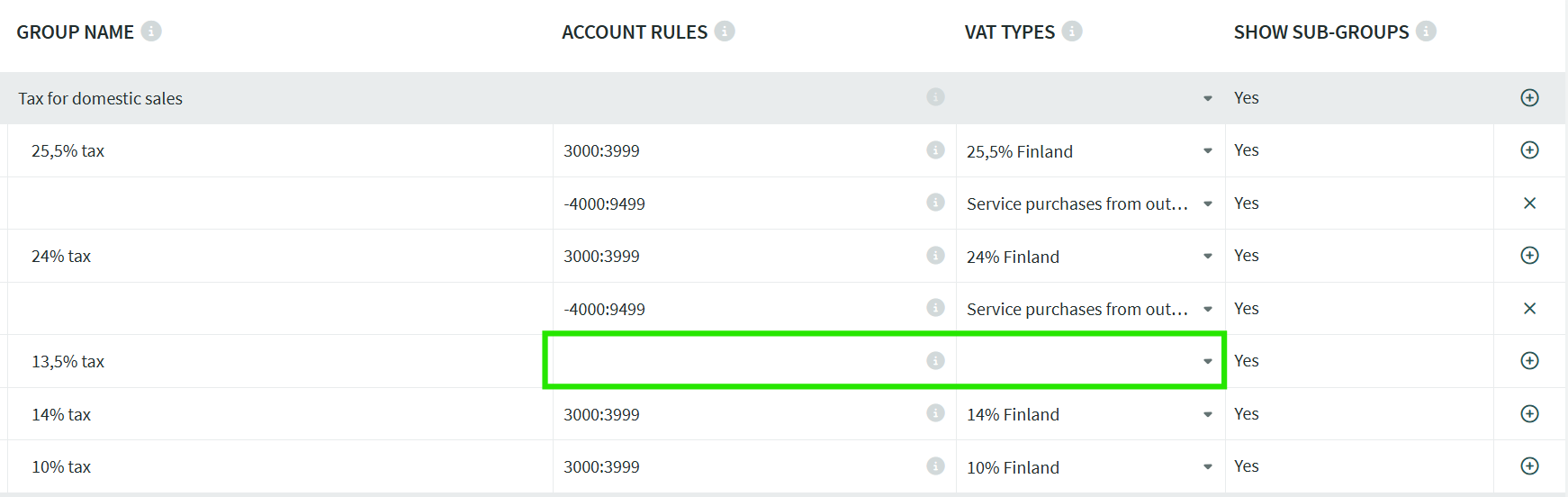1568x497 pixels.
Task: Click info icon beside SHOW SUB-GROUPS header
Action: point(1426,32)
